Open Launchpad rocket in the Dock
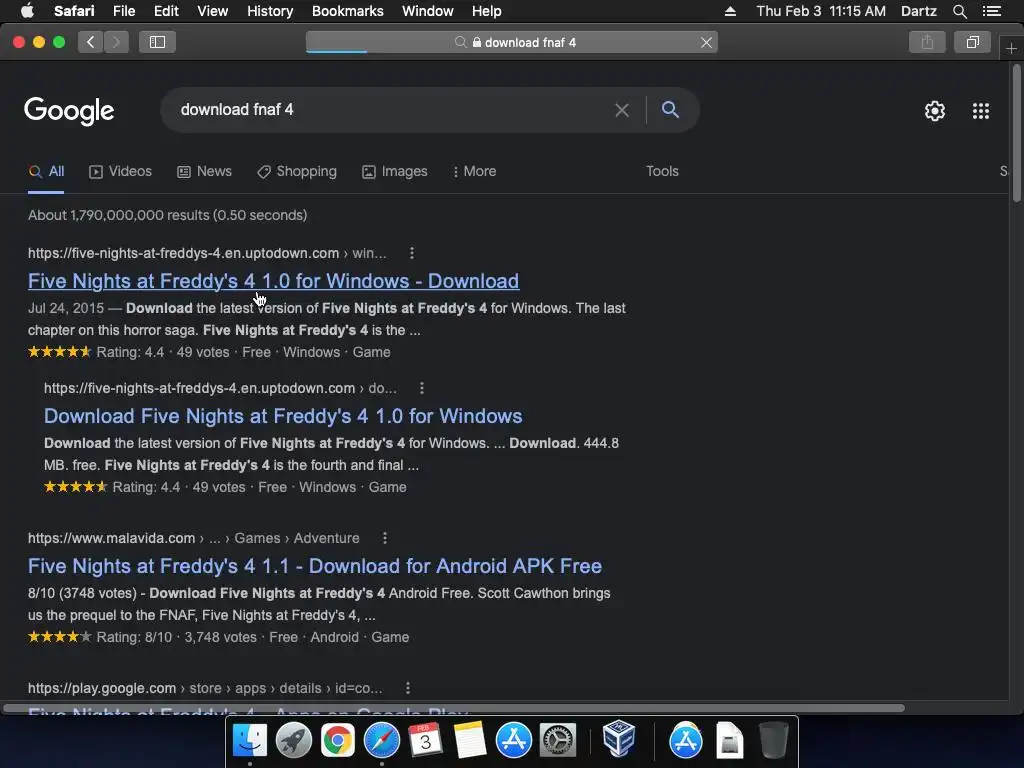Image resolution: width=1024 pixels, height=768 pixels. click(293, 740)
